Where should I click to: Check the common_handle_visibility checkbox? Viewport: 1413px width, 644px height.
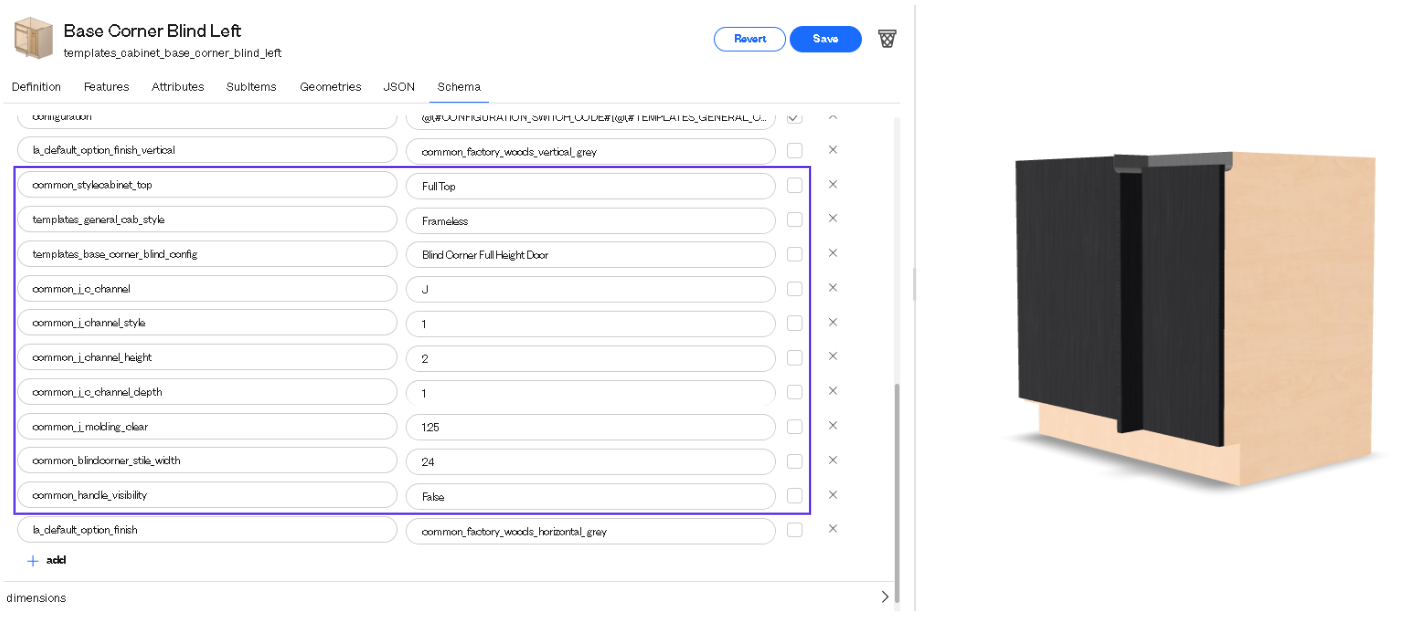click(x=794, y=495)
